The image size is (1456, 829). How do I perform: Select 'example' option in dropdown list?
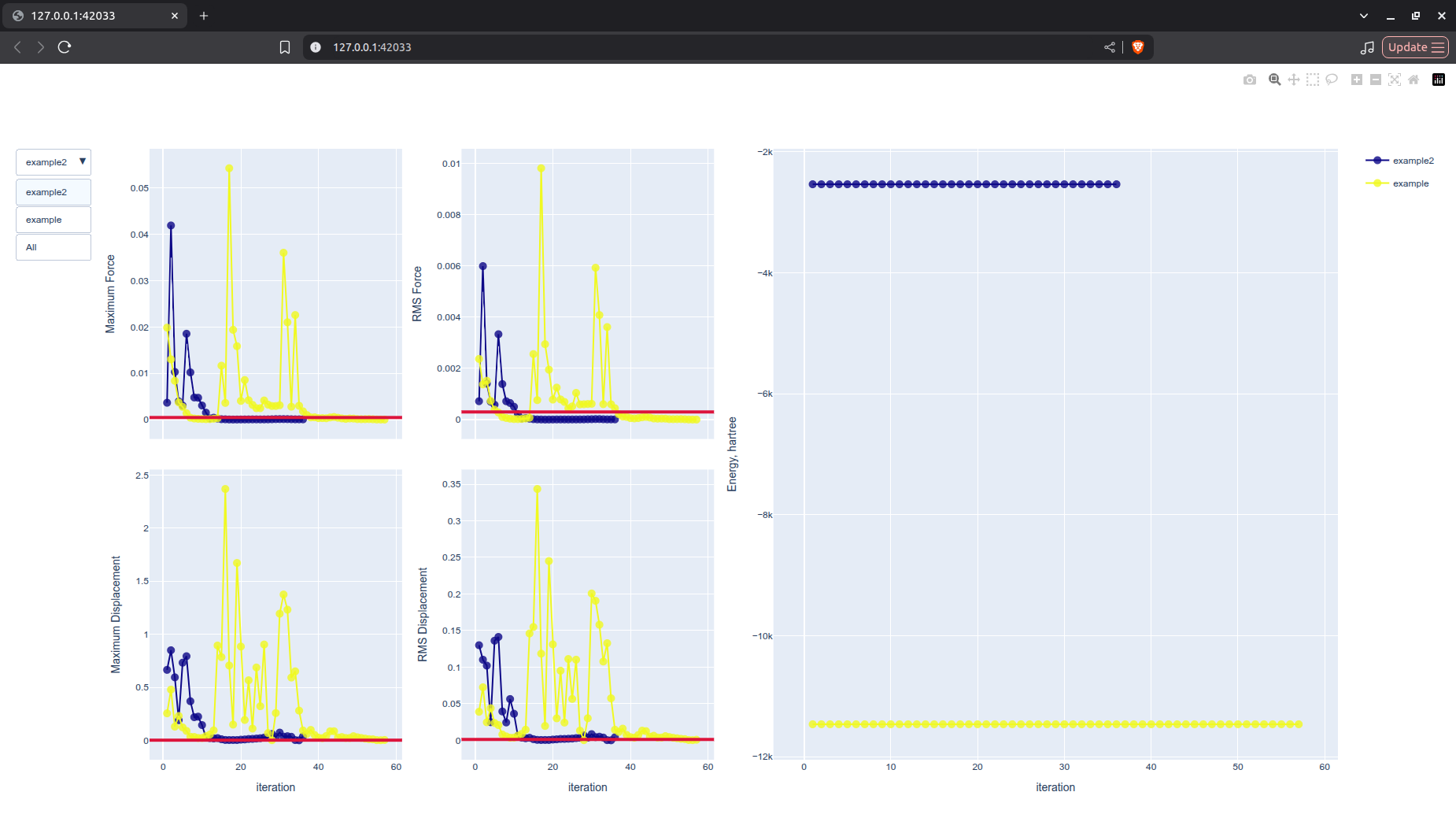click(x=54, y=220)
